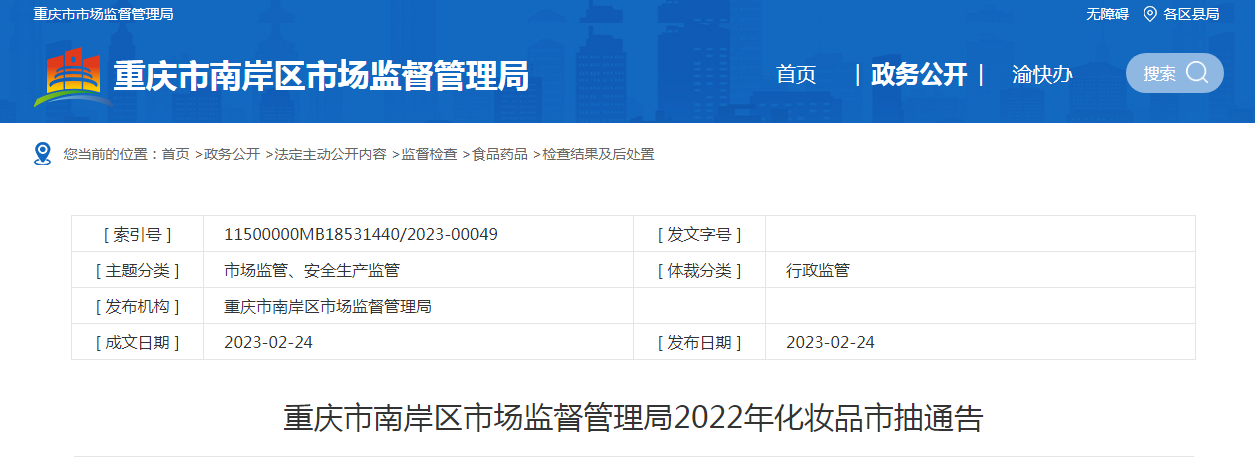This screenshot has width=1255, height=471.
Task: Click the 搜索 search button
Action: (x=1175, y=73)
